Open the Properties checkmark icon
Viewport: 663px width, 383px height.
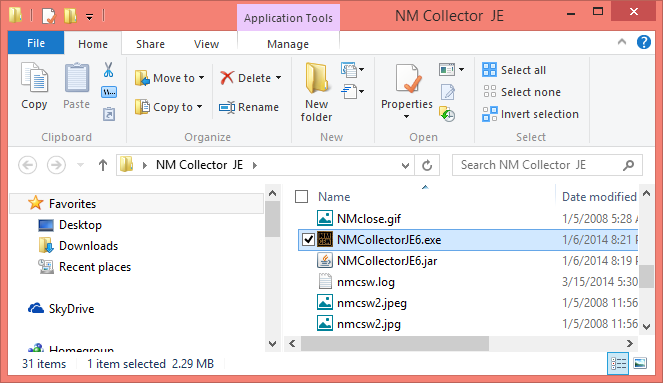point(408,78)
